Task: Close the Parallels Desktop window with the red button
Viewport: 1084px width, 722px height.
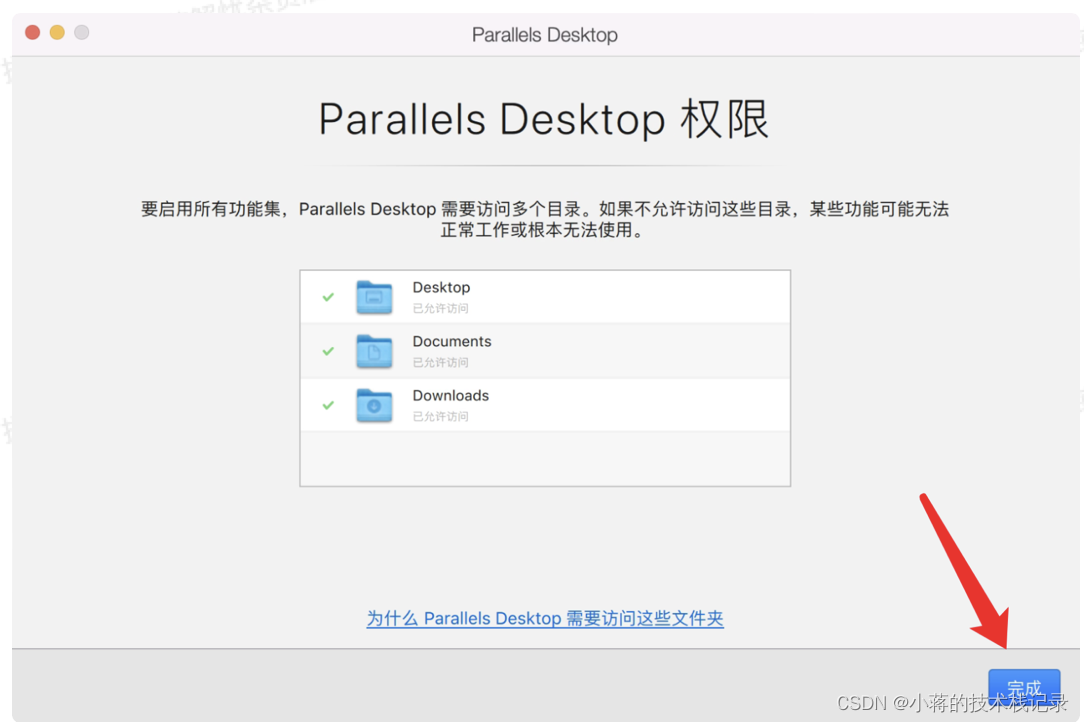Action: pyautogui.click(x=32, y=33)
